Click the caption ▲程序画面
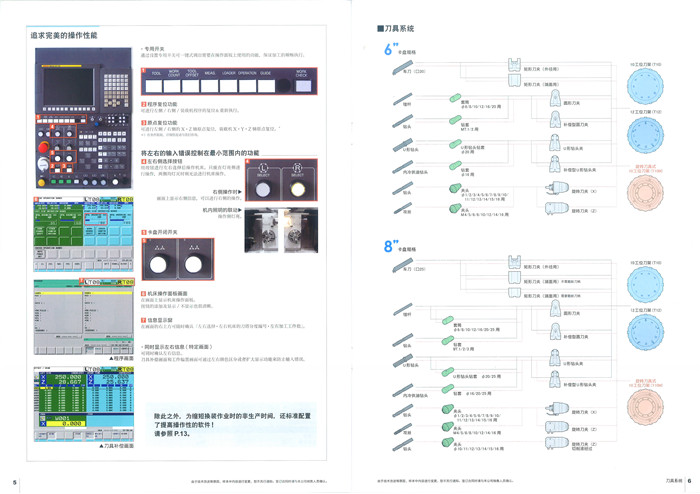 point(121,358)
